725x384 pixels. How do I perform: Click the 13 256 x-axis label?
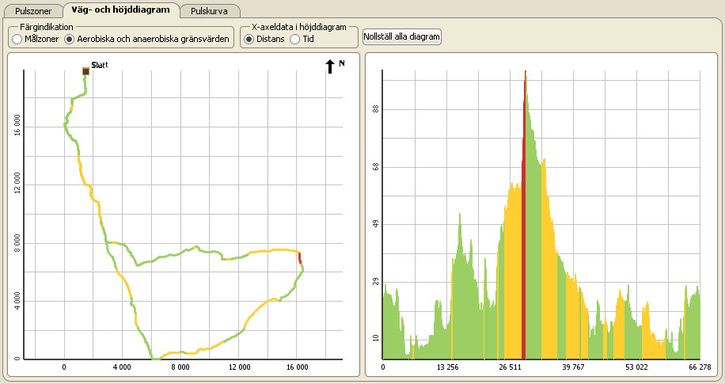[449, 367]
